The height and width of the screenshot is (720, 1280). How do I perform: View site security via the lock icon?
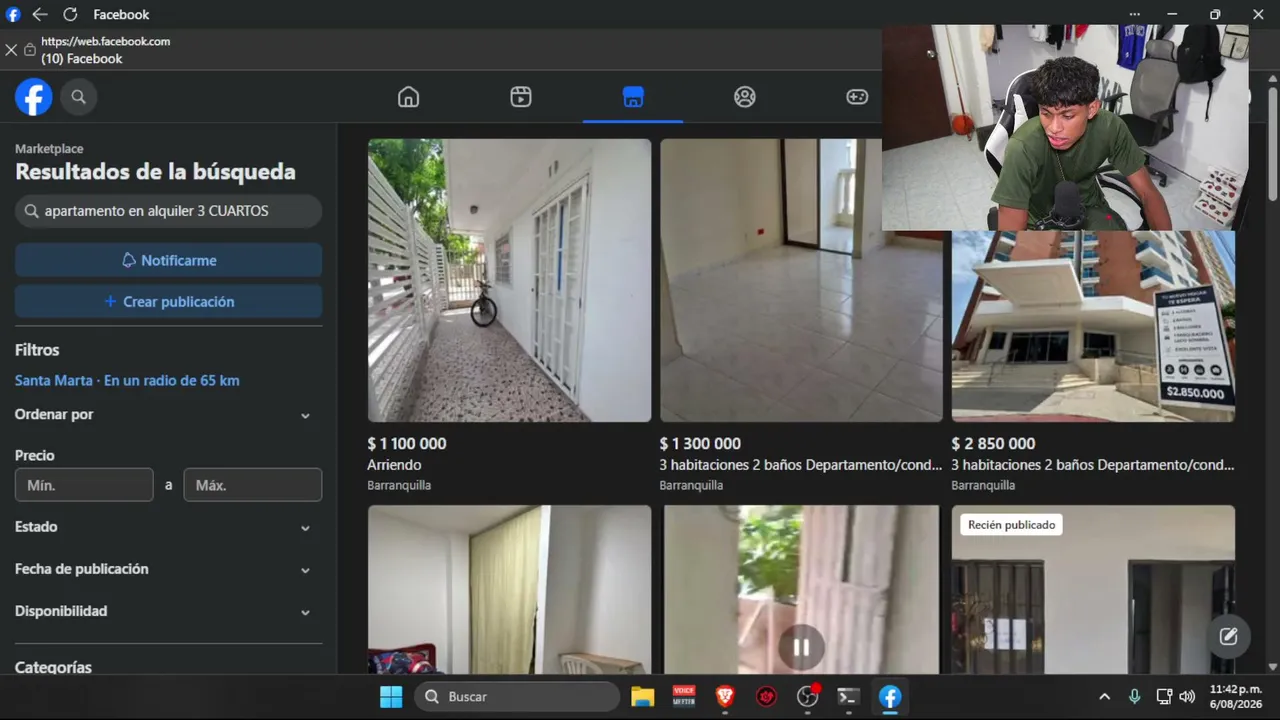click(30, 50)
